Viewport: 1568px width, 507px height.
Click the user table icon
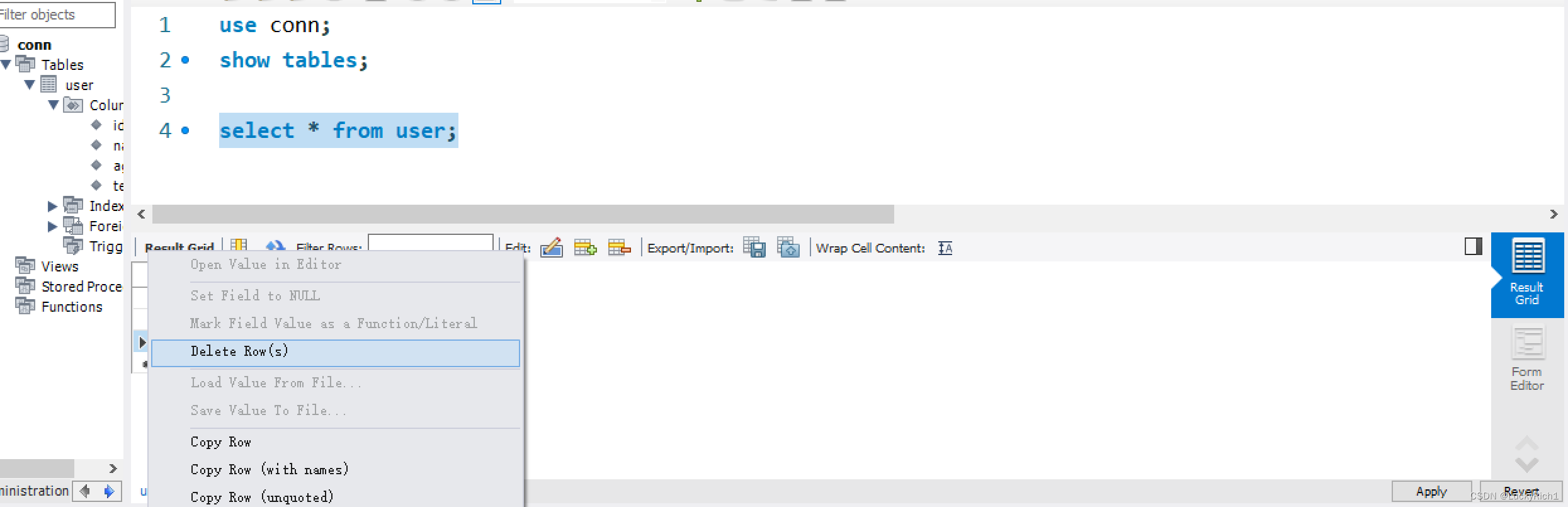(x=48, y=84)
